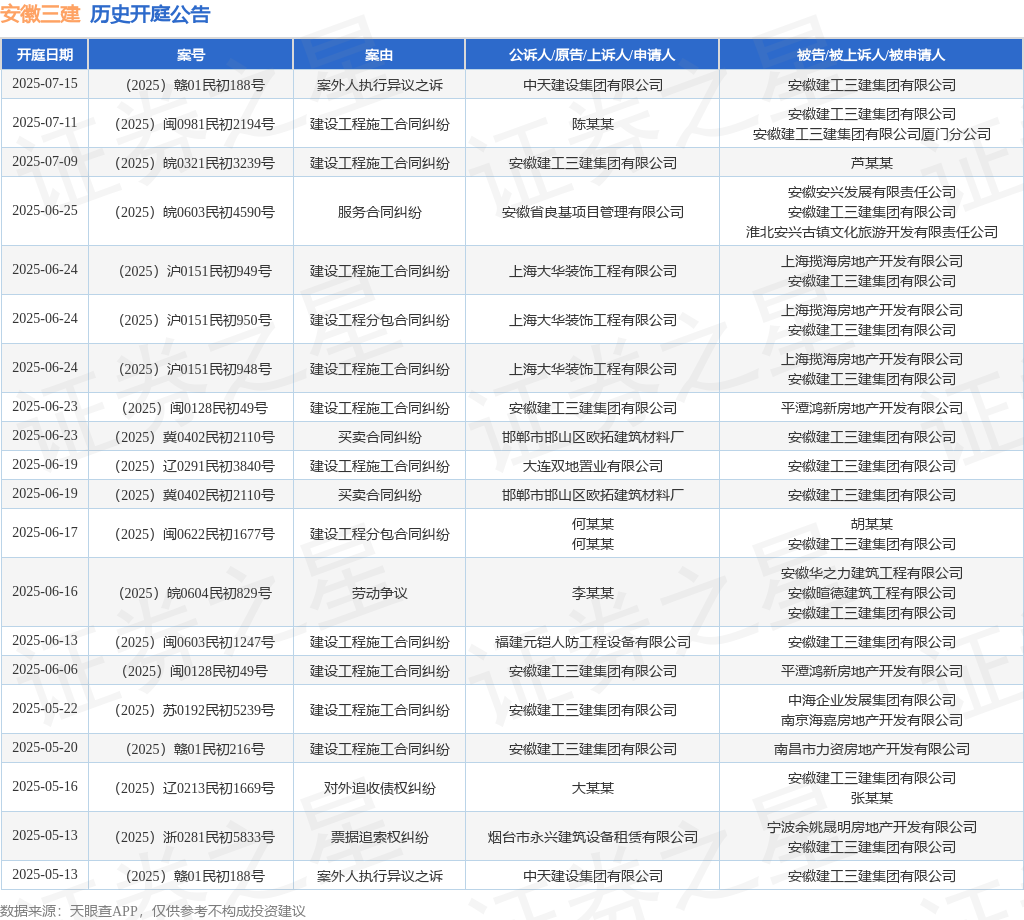1024x920 pixels.
Task: Select defendant 南昌市力资房地产开发有限公司
Action: pos(871,749)
